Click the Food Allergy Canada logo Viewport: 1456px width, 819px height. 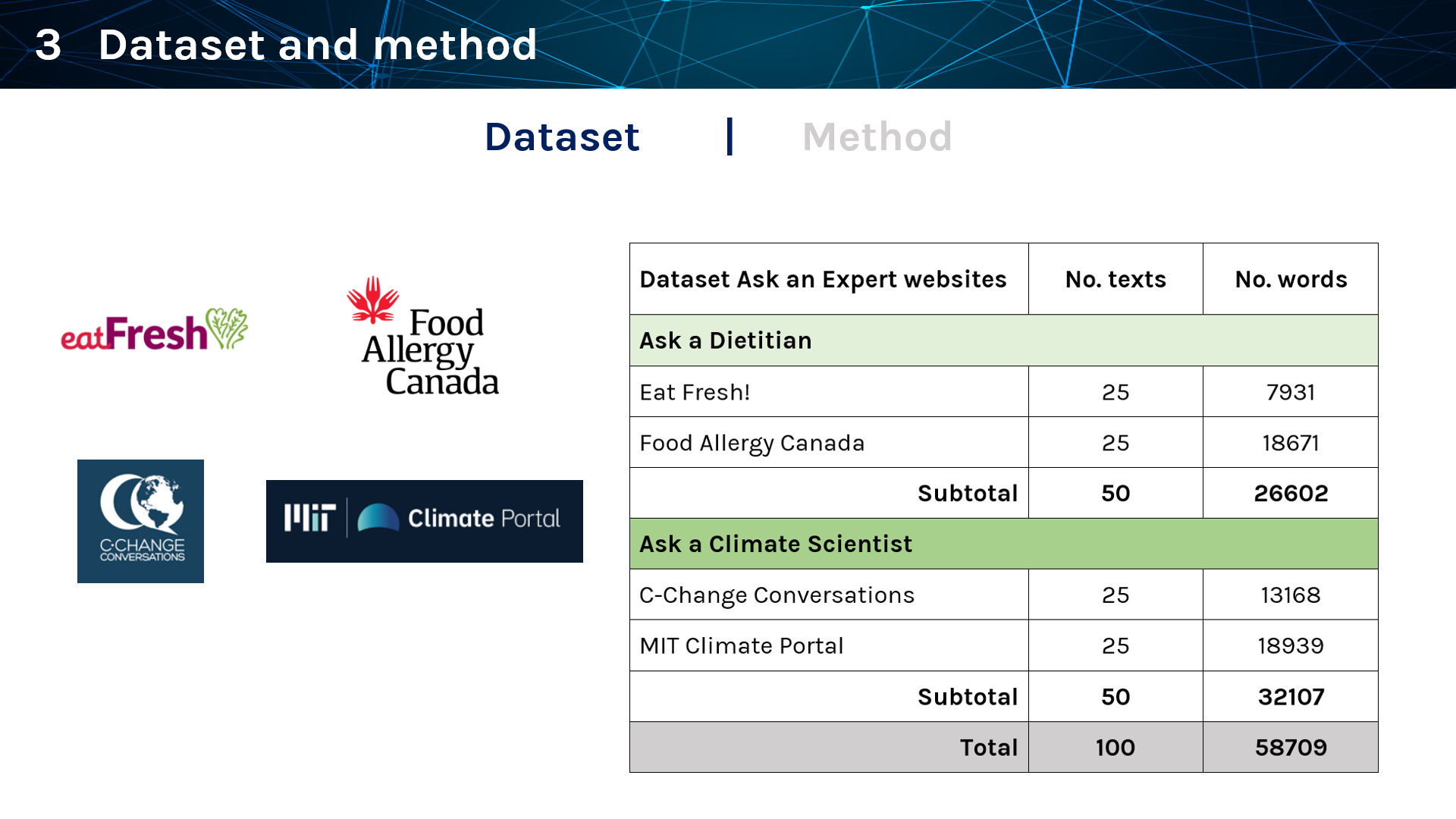coord(423,337)
